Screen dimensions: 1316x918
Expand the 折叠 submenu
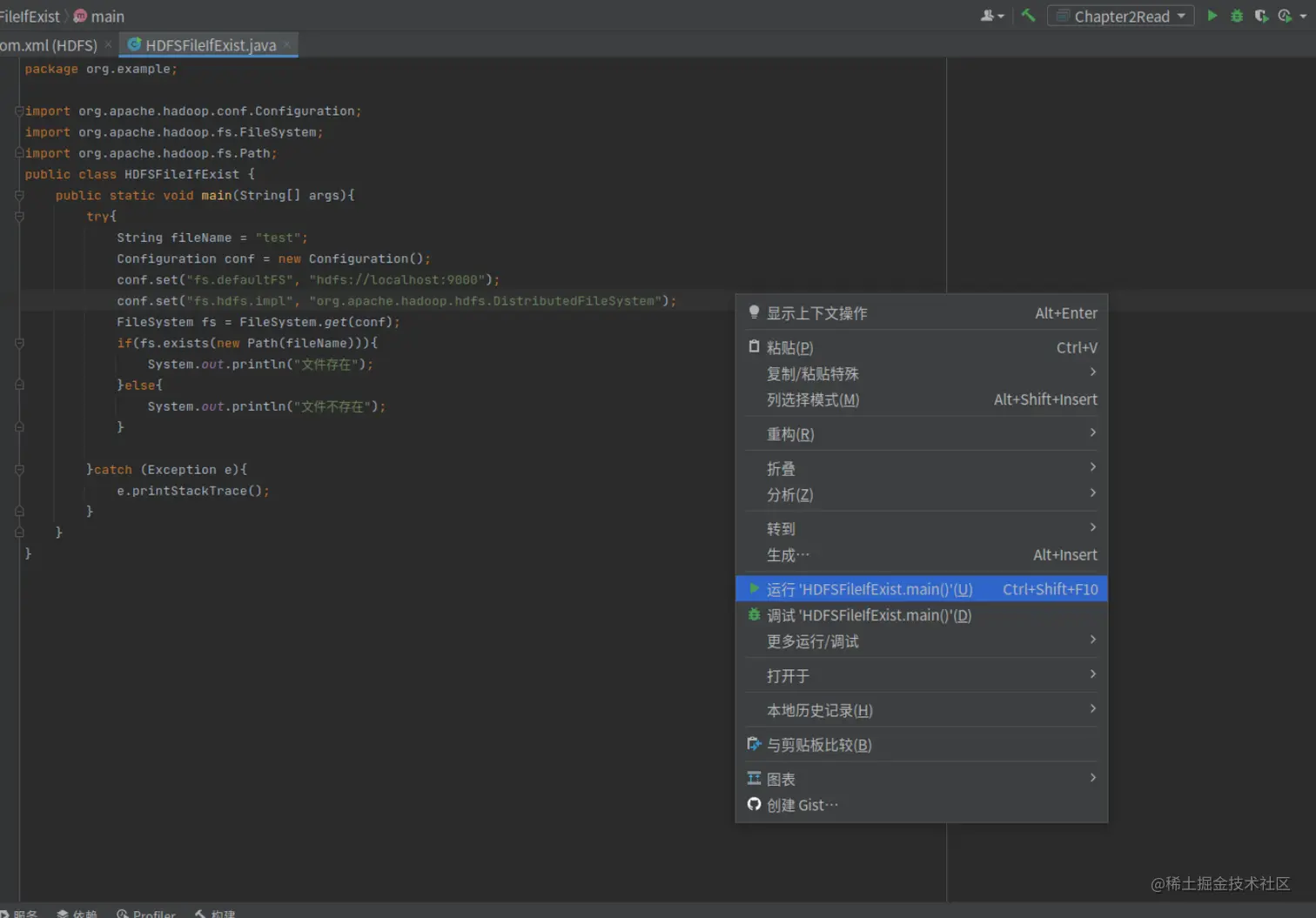[x=922, y=468]
